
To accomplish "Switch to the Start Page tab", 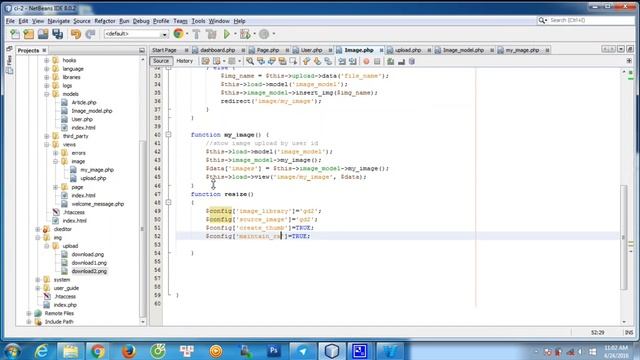I will coord(164,50).
